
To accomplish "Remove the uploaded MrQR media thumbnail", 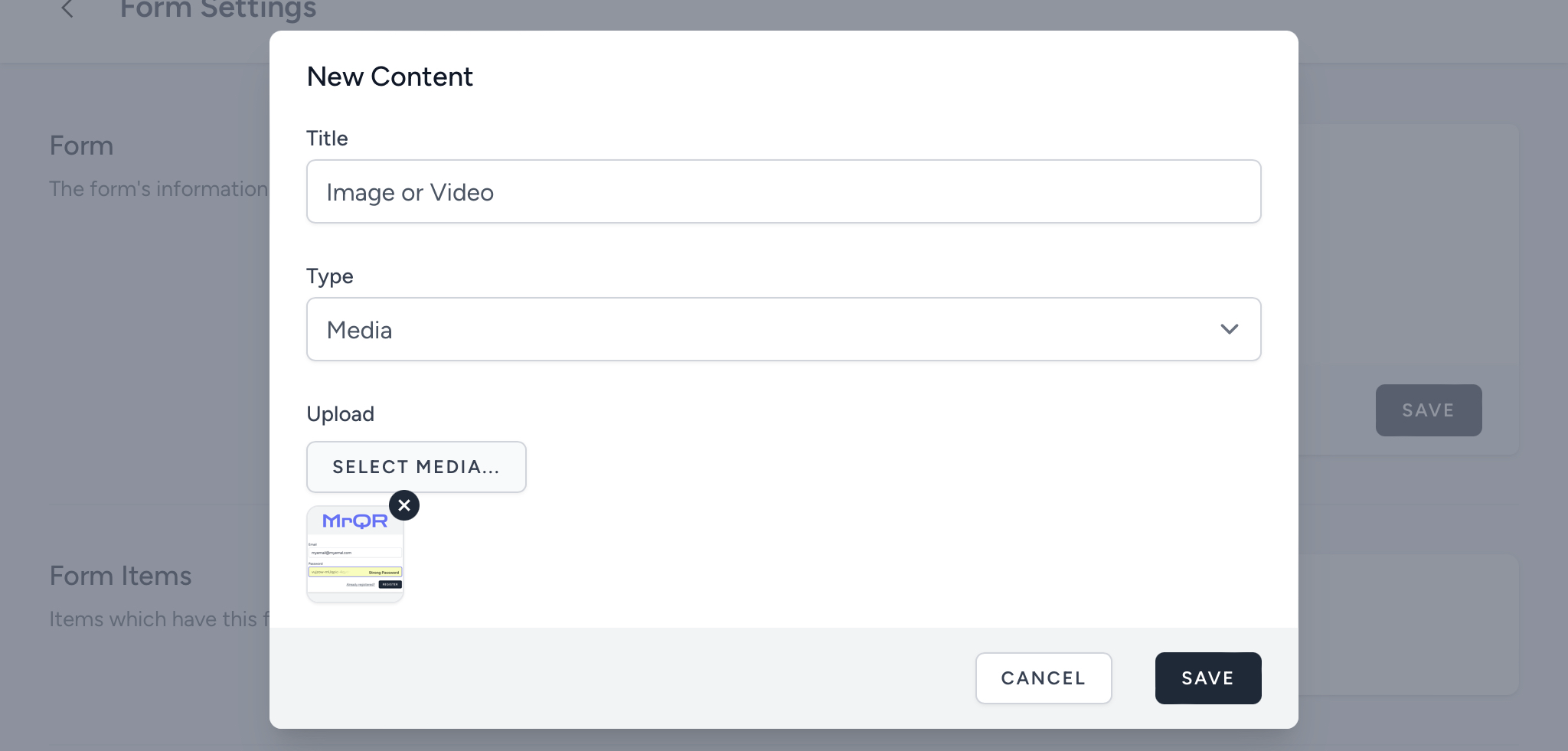I will pos(404,505).
